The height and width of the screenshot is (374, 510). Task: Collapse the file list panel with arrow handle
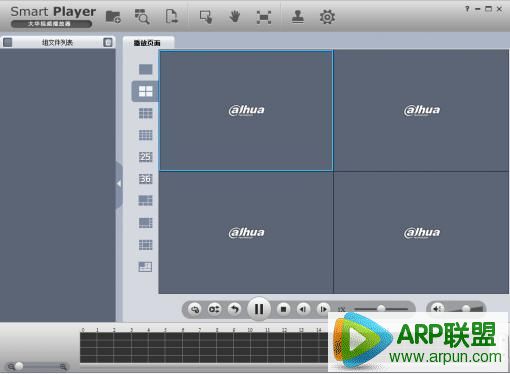click(119, 184)
